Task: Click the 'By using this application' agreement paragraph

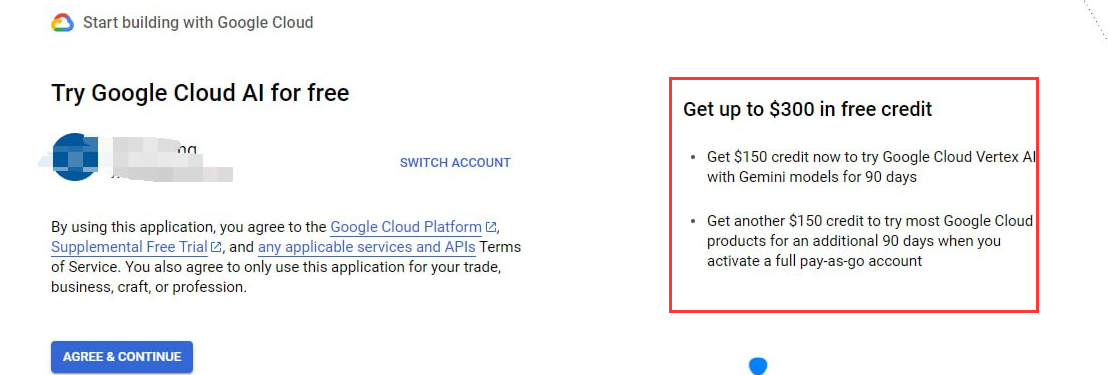Action: point(286,258)
